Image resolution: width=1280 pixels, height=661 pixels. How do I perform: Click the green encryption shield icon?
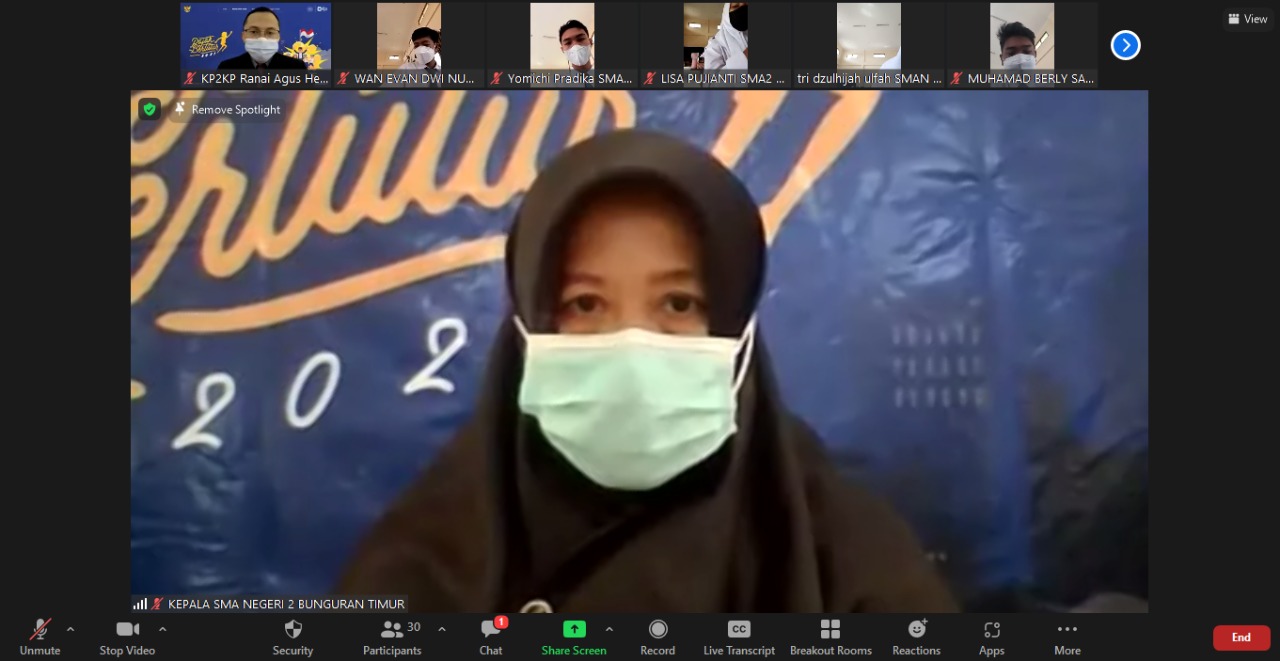[x=150, y=109]
